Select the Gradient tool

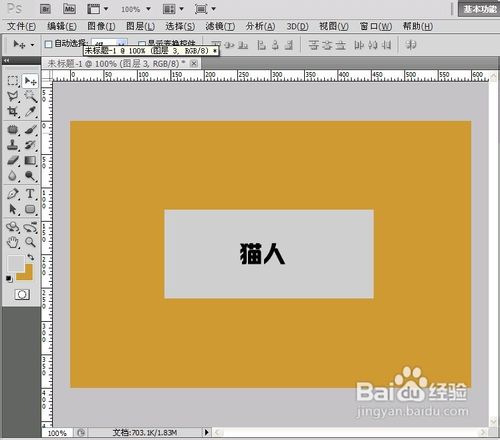(x=30, y=160)
